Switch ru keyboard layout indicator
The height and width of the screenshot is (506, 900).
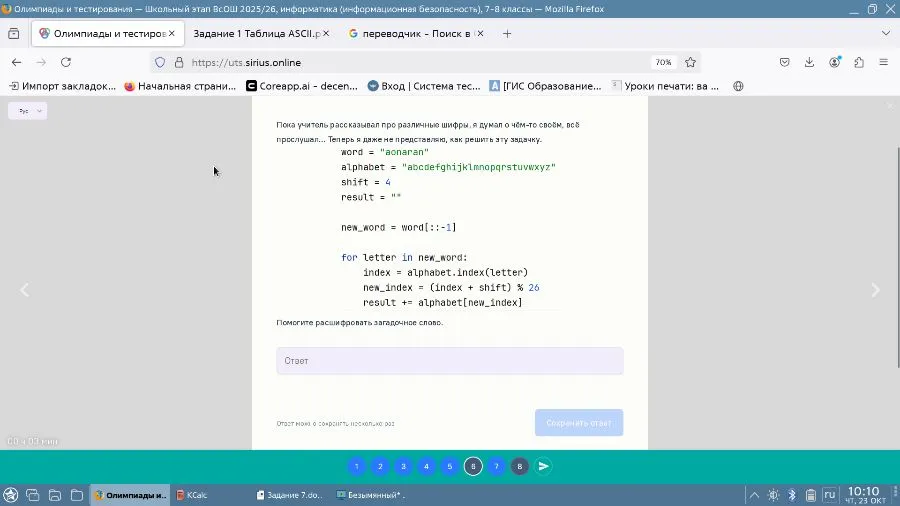pos(829,495)
